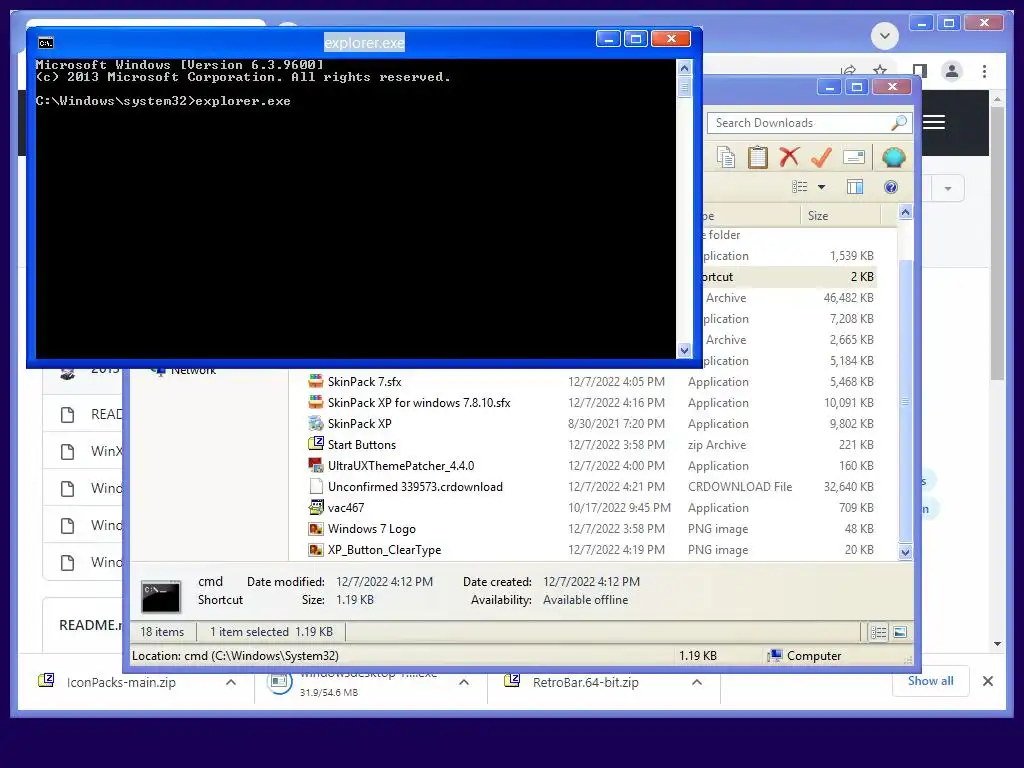This screenshot has width=1024, height=768.
Task: Select the SkinPack XP application row
Action: click(x=592, y=424)
